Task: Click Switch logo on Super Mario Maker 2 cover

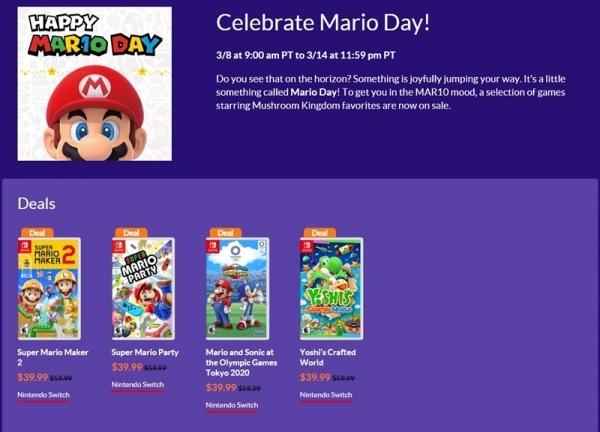Action: click(24, 246)
